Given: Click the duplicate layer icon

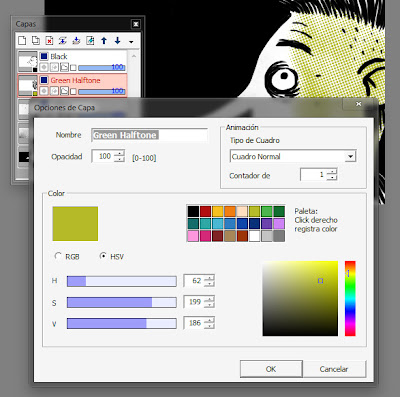Looking at the screenshot, I should tap(35, 41).
